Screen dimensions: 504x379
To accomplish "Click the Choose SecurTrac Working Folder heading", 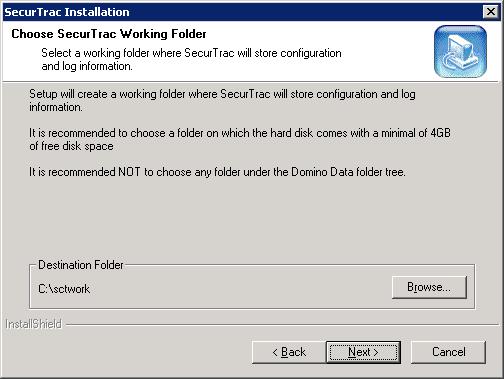I will (x=109, y=34).
